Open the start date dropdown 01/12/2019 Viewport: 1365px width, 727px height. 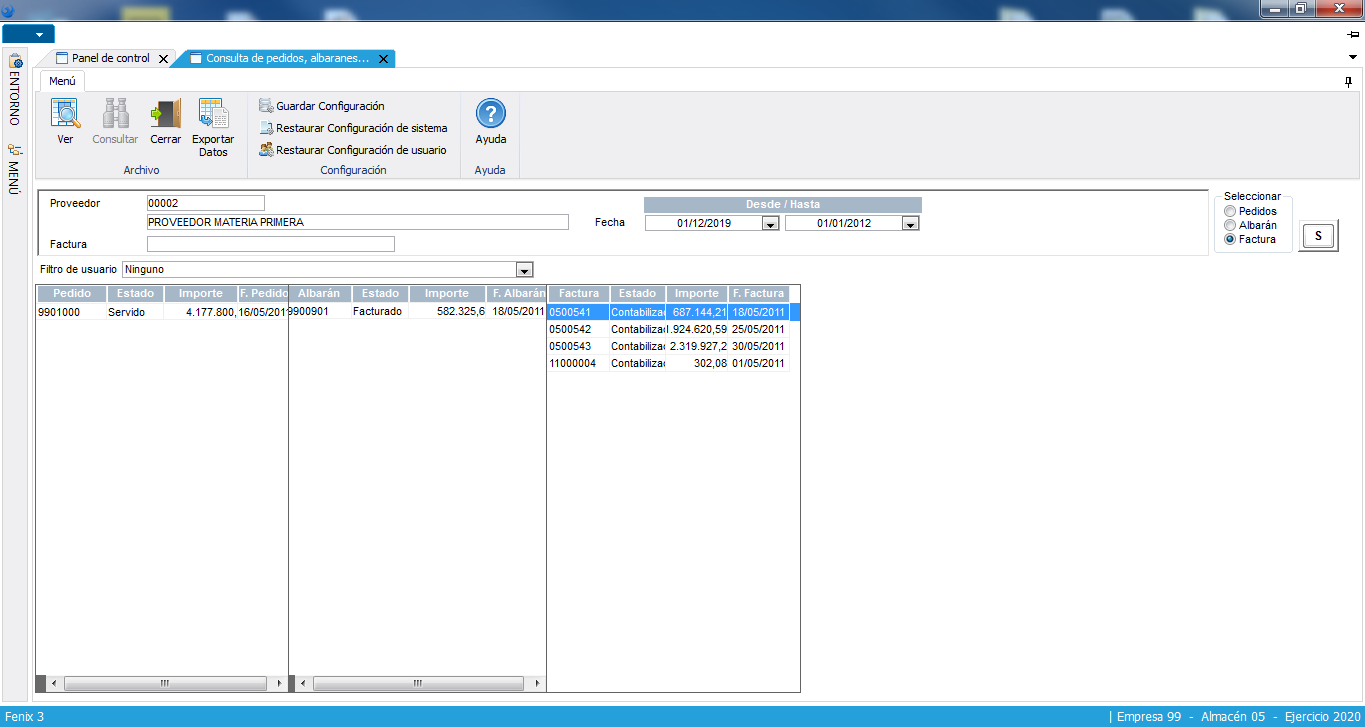click(x=770, y=224)
